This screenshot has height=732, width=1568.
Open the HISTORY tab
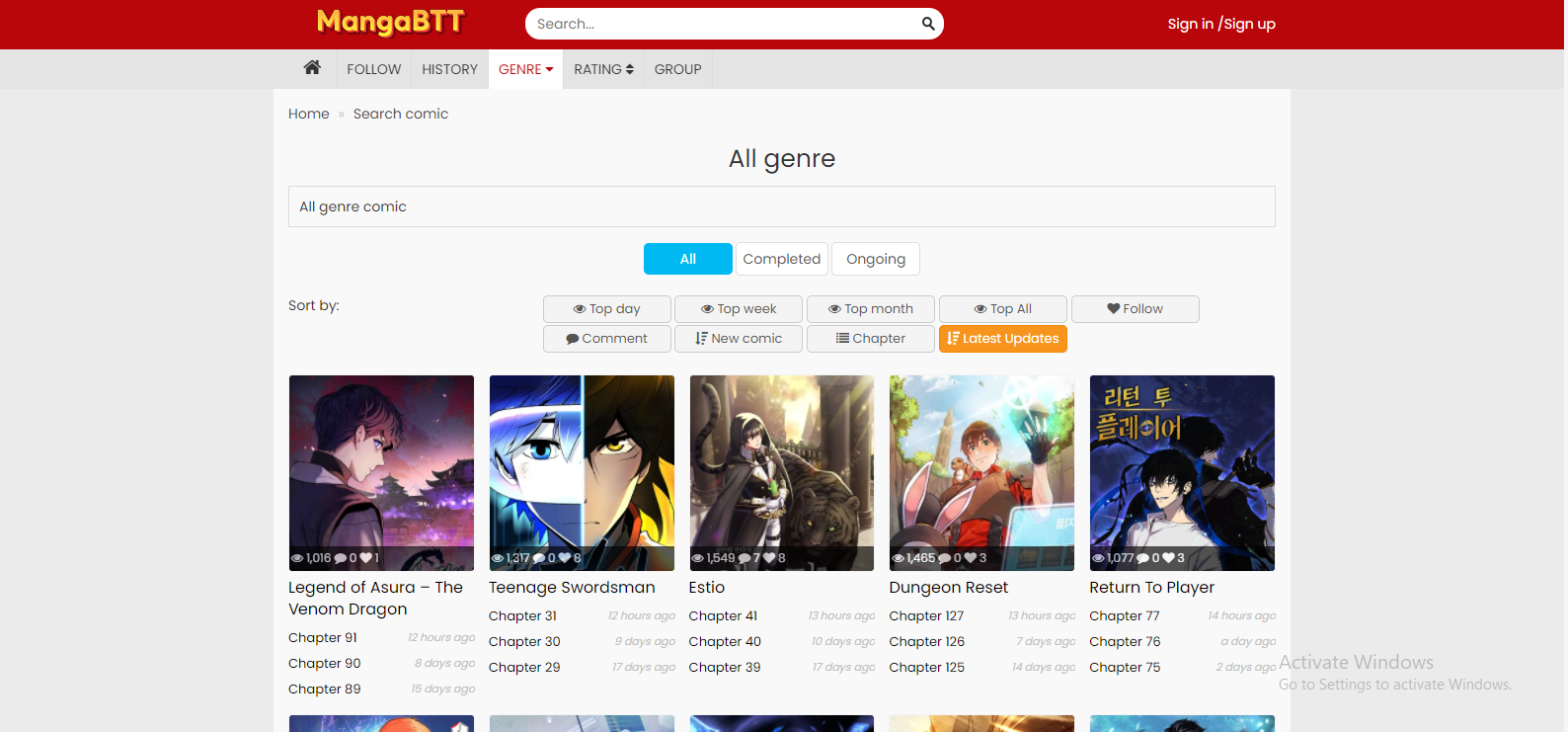click(449, 69)
